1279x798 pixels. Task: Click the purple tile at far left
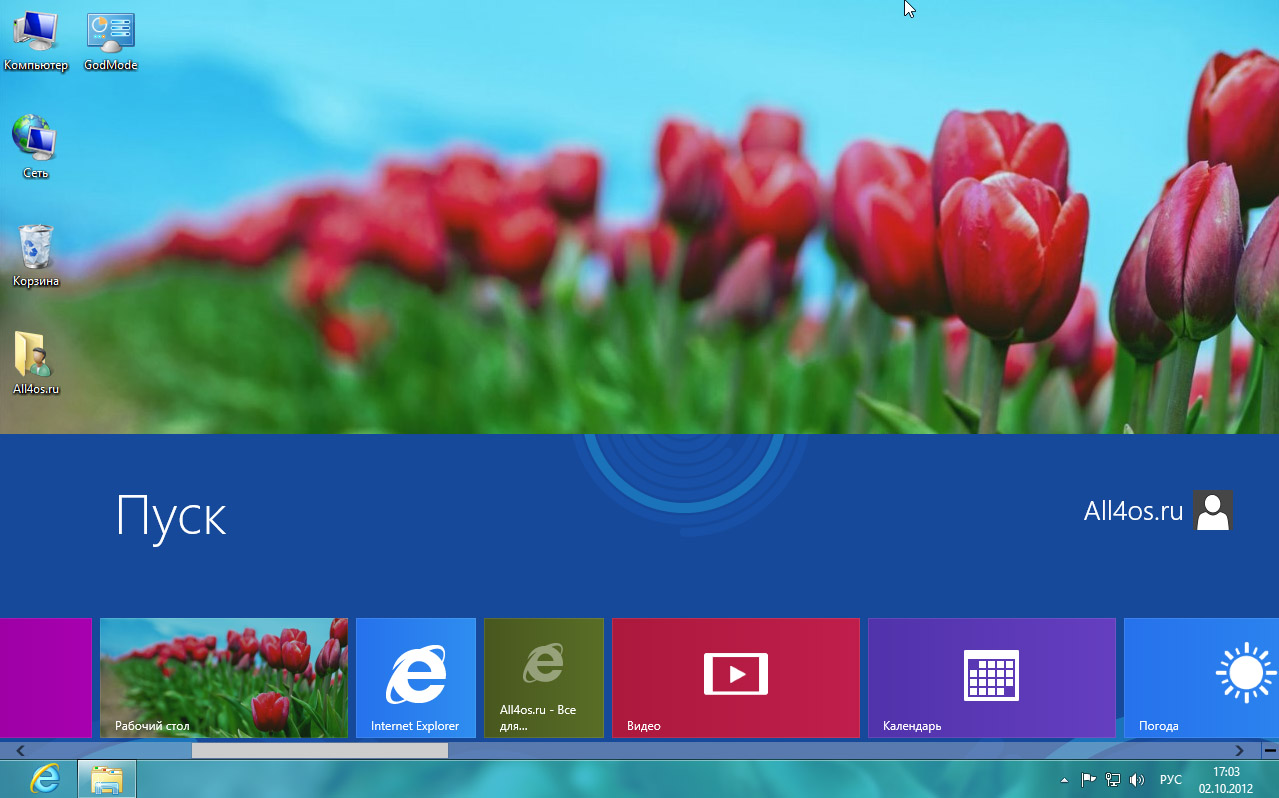click(x=46, y=678)
